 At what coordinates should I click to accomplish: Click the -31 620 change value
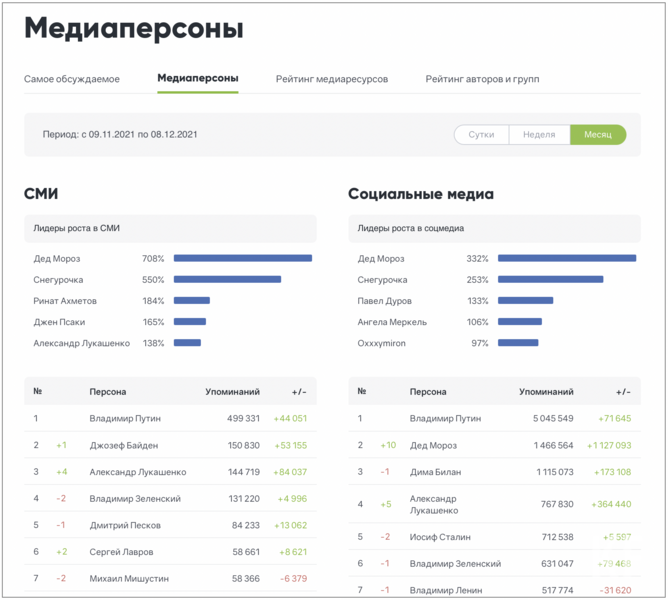click(615, 590)
